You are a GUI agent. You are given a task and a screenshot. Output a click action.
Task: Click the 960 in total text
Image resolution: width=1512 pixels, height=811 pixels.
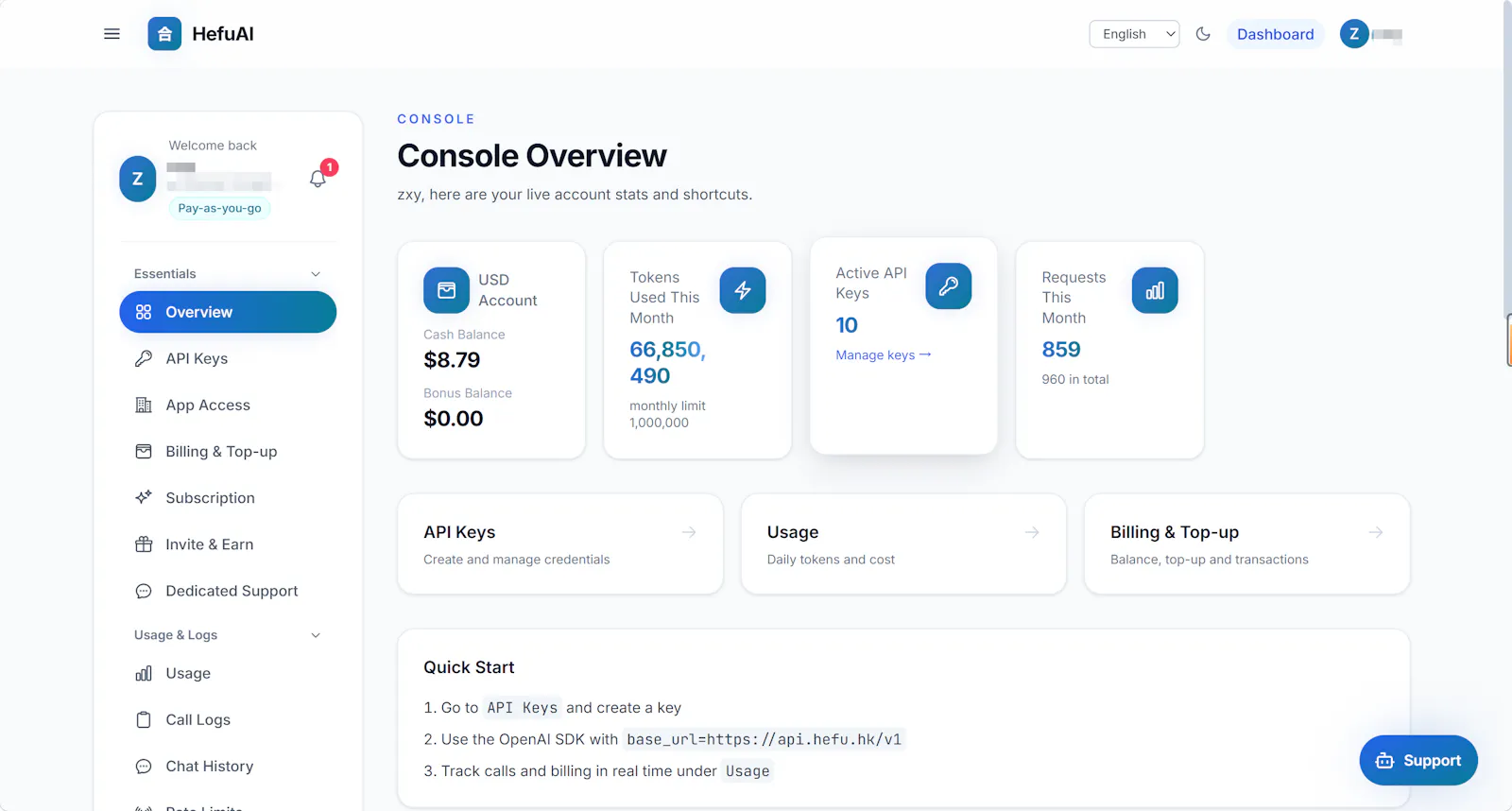coord(1075,379)
